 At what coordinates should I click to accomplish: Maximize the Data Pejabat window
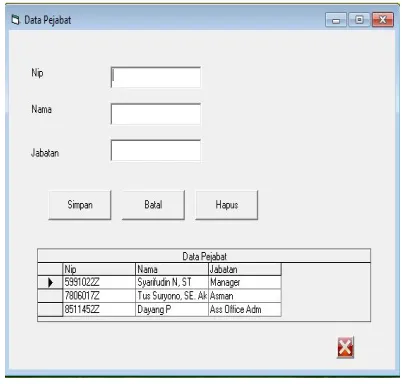[359, 20]
